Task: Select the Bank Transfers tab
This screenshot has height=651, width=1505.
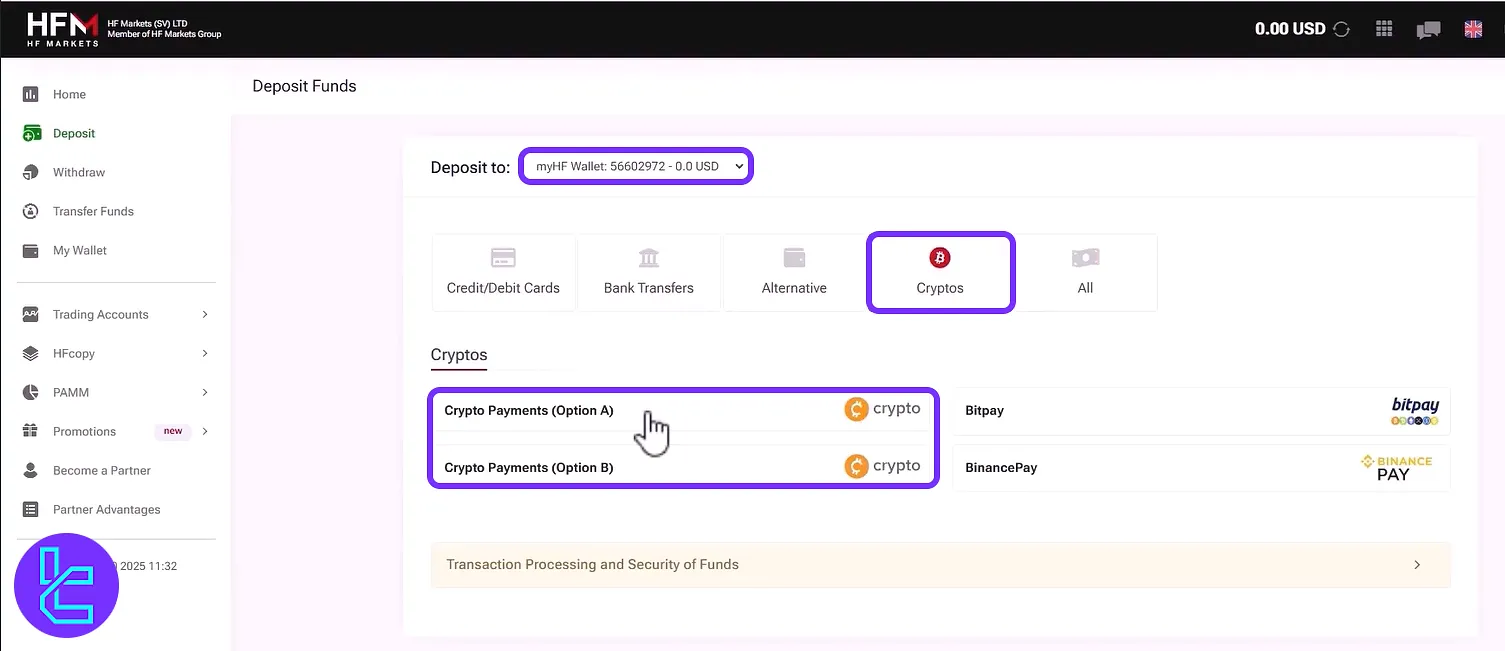Action: 649,273
